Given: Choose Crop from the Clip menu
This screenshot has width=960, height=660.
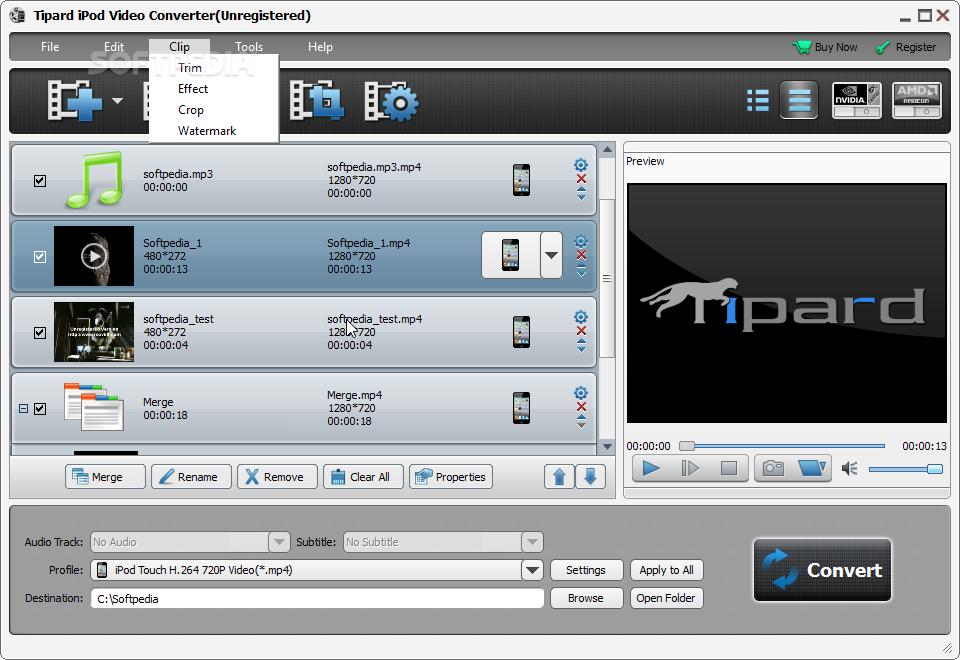Looking at the screenshot, I should coord(190,110).
